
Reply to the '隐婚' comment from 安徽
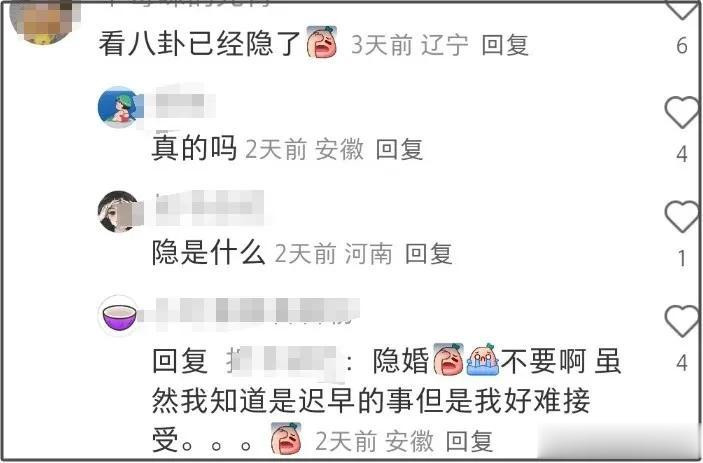469,441
